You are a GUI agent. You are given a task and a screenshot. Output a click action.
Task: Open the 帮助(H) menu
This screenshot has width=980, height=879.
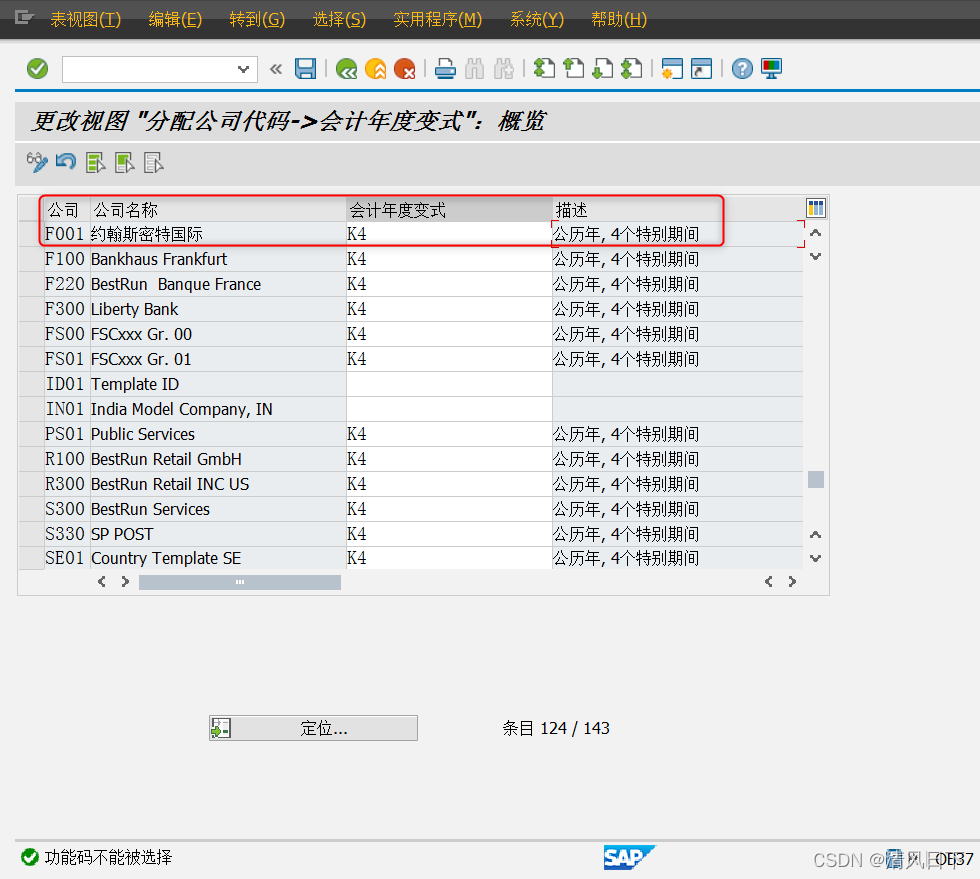tap(619, 19)
